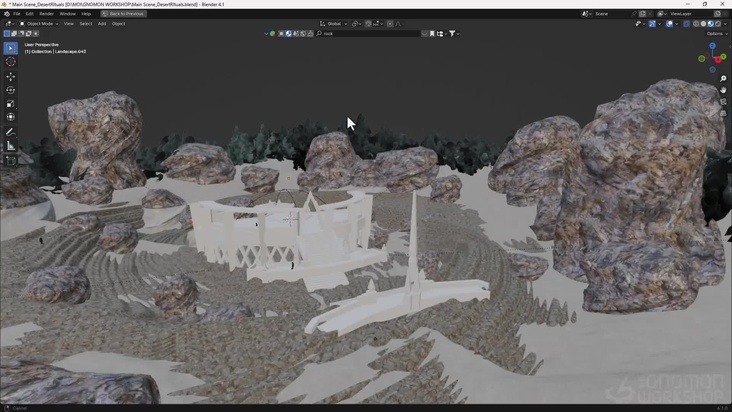Select the Select Box tool
Screen dimensions: 732x412
(x=10, y=48)
